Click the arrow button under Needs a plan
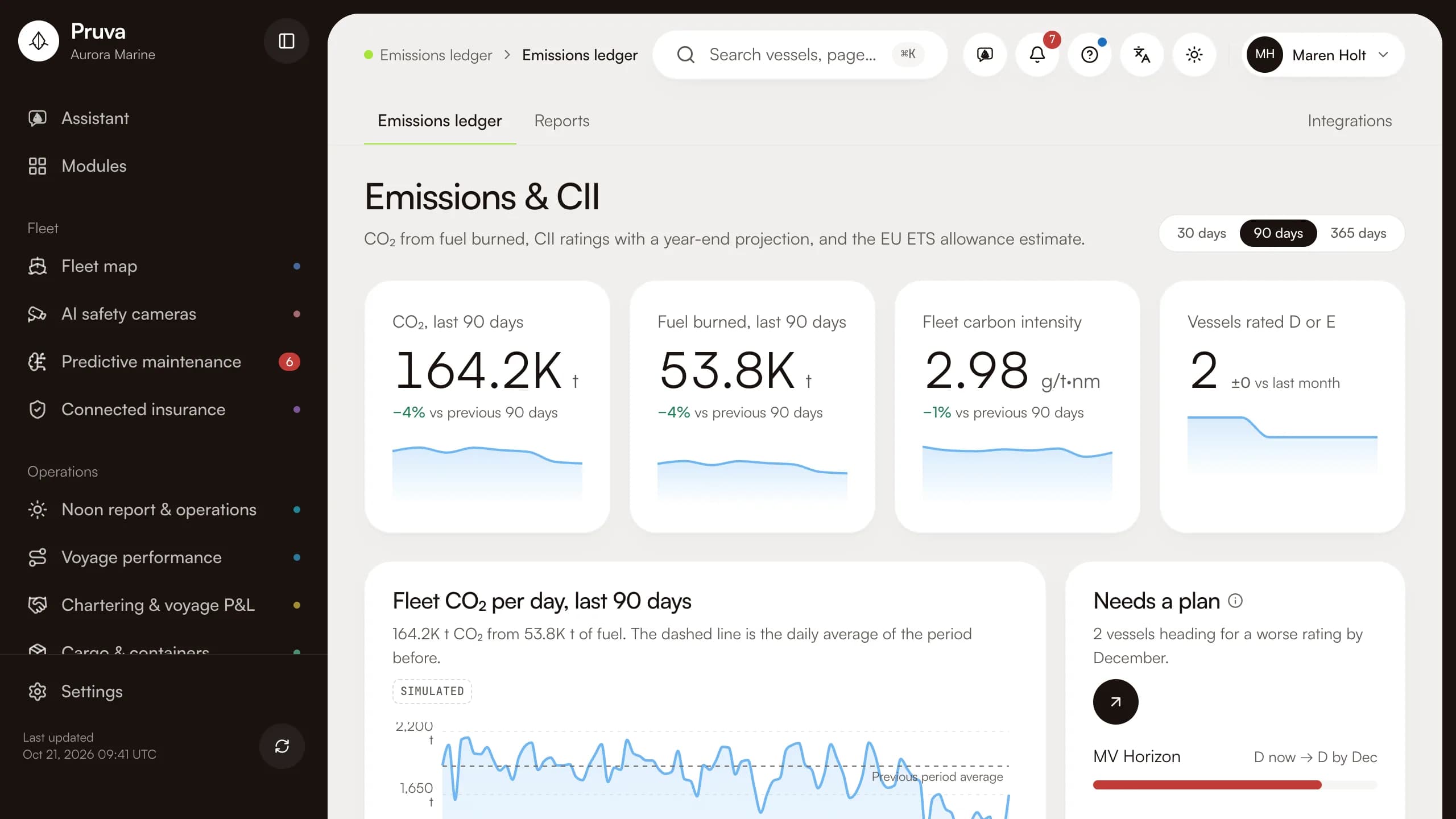The height and width of the screenshot is (819, 1456). tap(1116, 702)
